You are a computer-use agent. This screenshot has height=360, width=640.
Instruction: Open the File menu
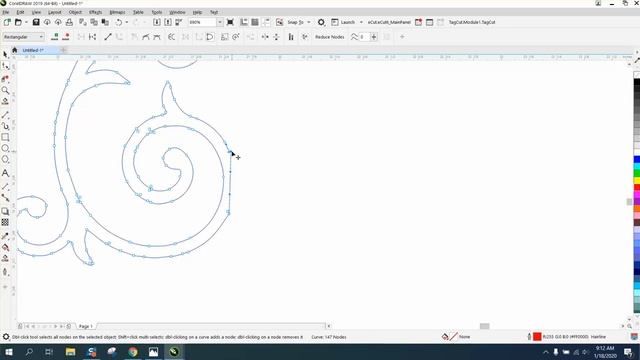6,12
